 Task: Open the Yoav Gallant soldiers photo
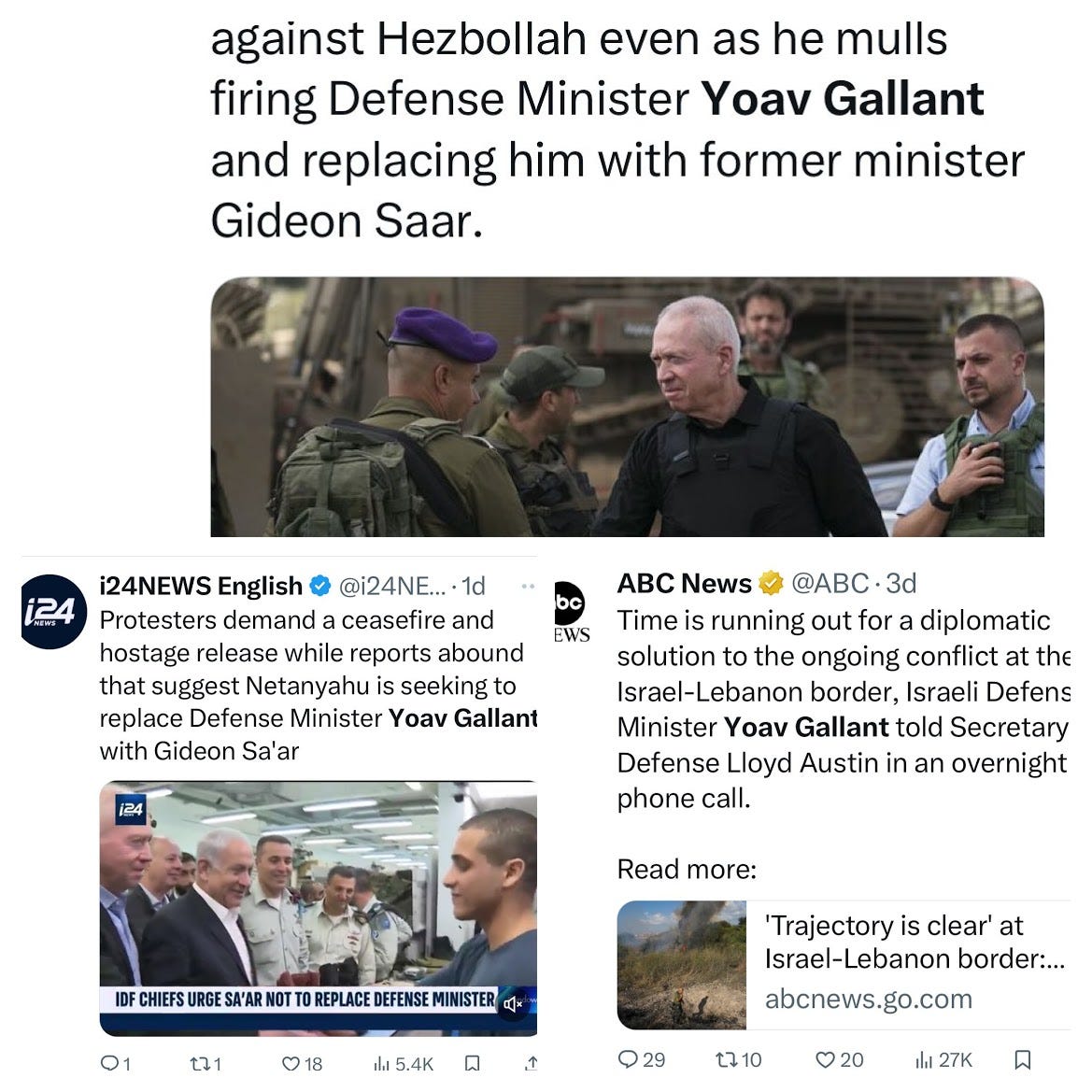tap(628, 406)
